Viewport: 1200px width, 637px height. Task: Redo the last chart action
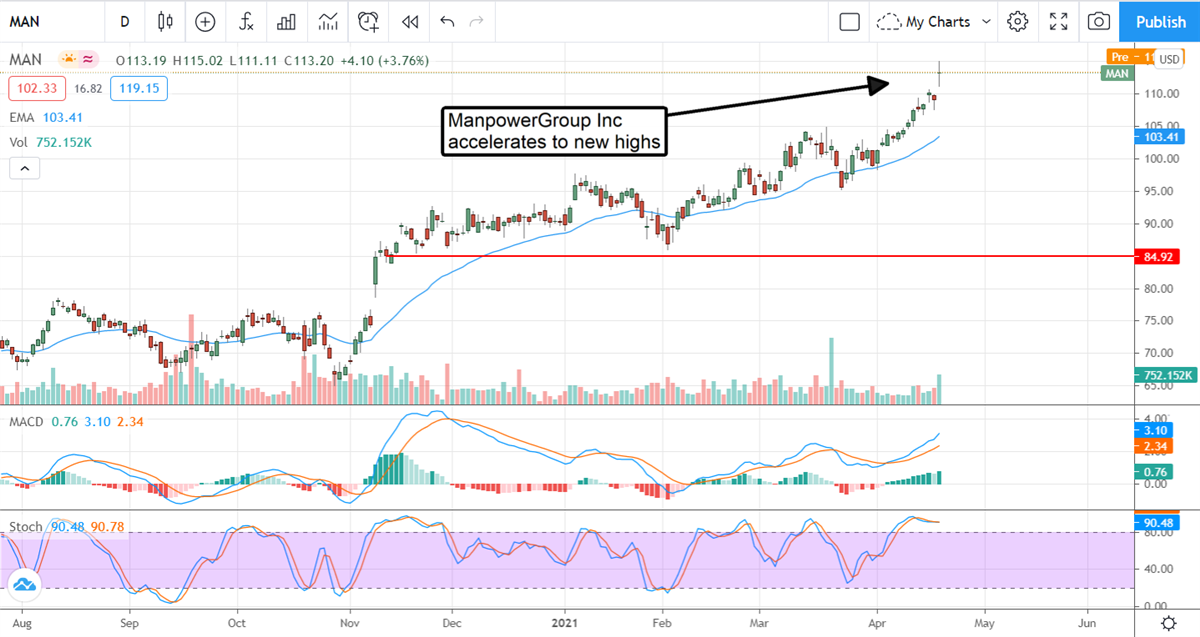(x=476, y=21)
